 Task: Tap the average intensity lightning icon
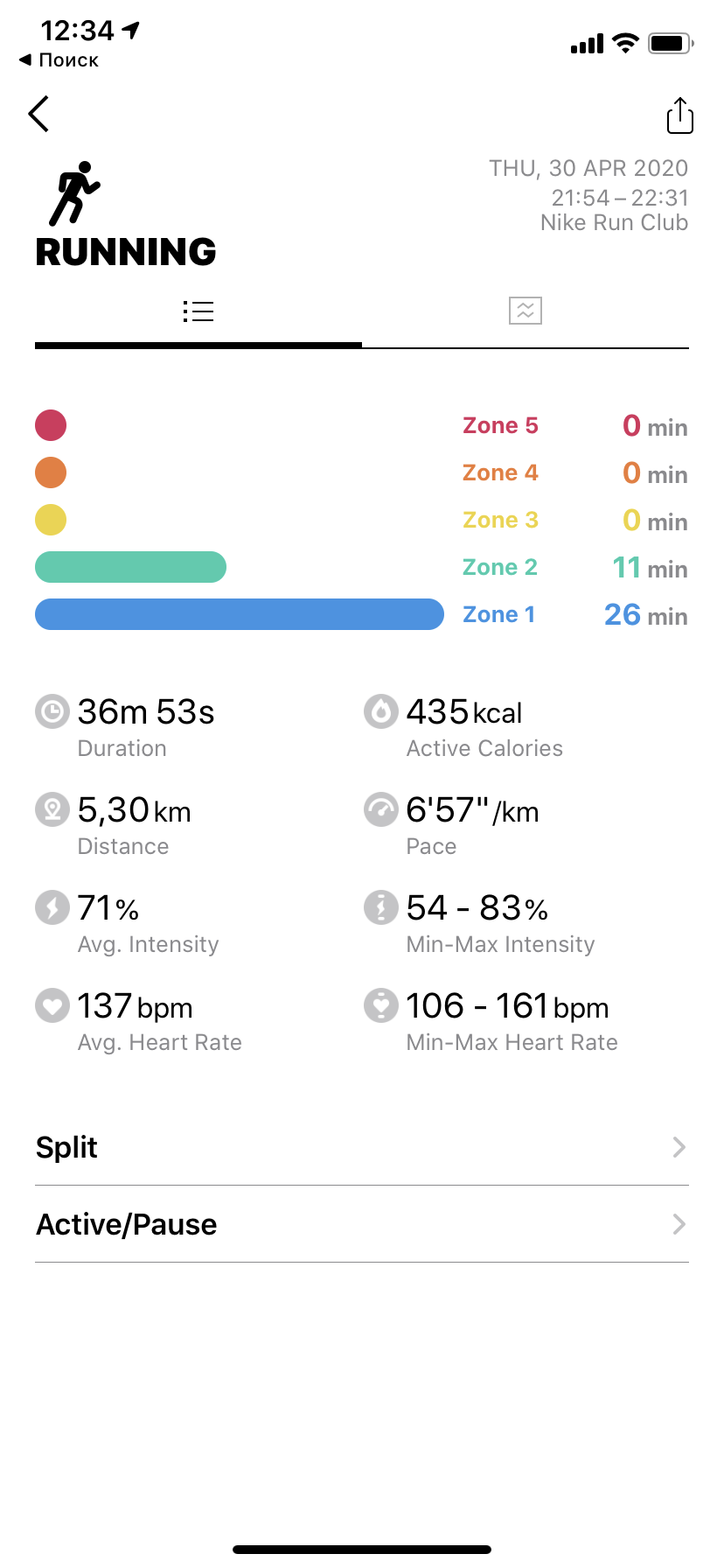click(52, 907)
